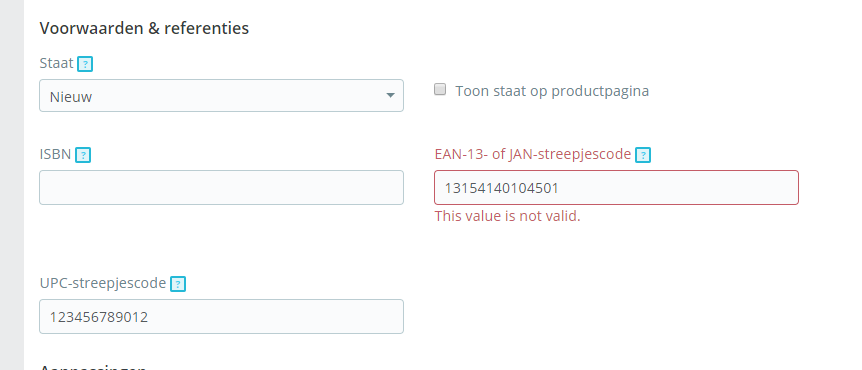Click the Voorwaarden & referenties heading

[144, 28]
